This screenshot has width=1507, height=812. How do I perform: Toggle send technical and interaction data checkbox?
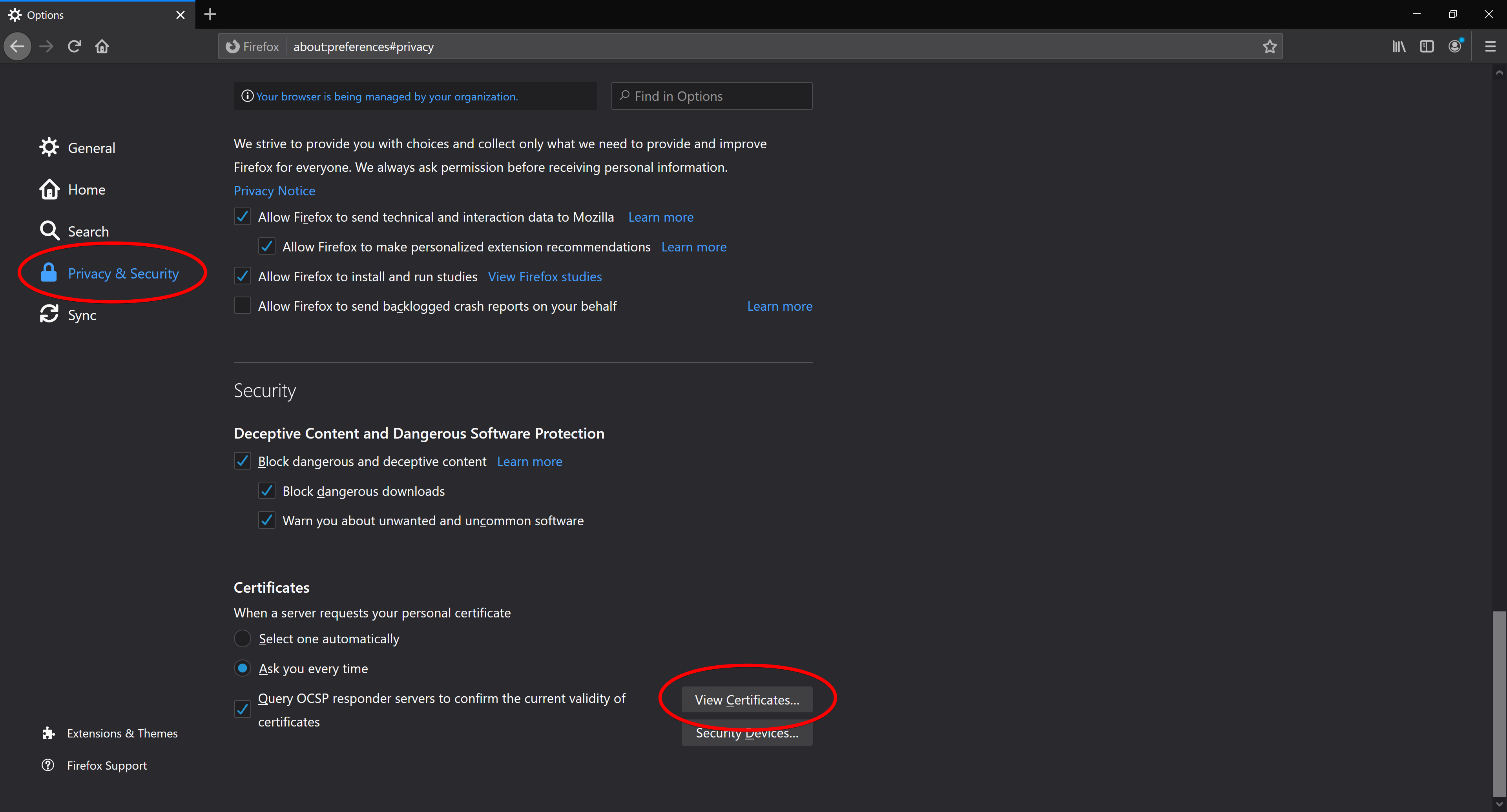tap(243, 217)
